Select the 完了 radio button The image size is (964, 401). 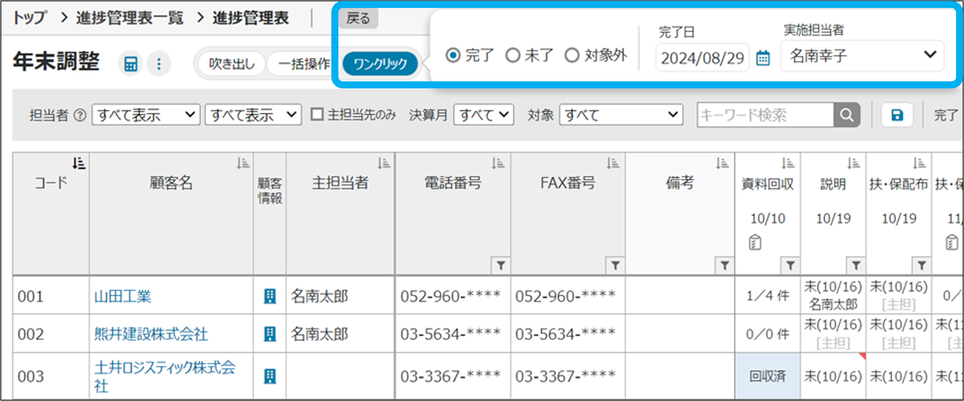(453, 56)
